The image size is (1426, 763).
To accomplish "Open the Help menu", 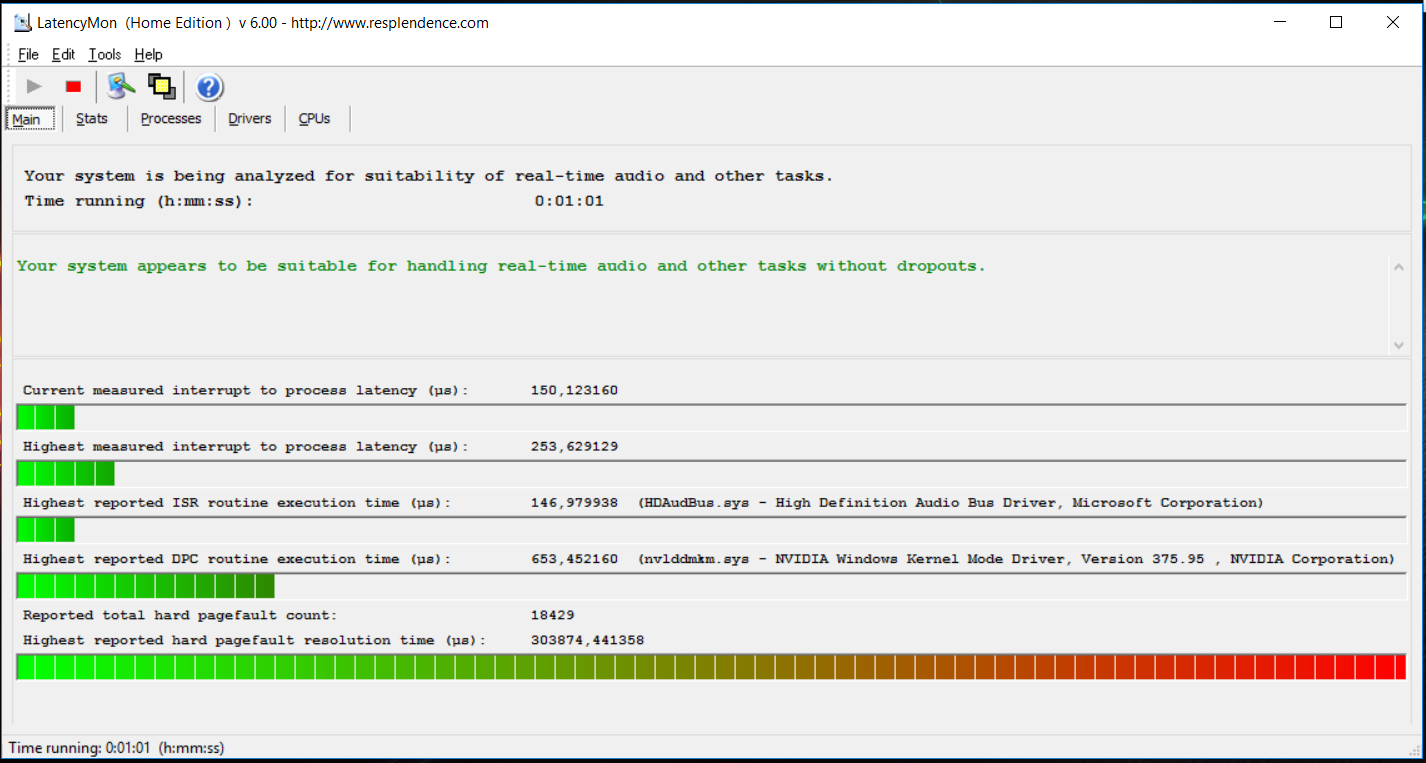I will coord(148,55).
